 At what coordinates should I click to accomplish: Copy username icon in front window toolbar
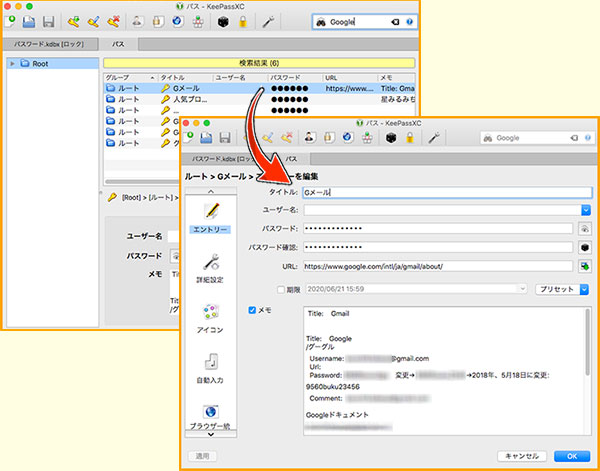pyautogui.click(x=308, y=137)
